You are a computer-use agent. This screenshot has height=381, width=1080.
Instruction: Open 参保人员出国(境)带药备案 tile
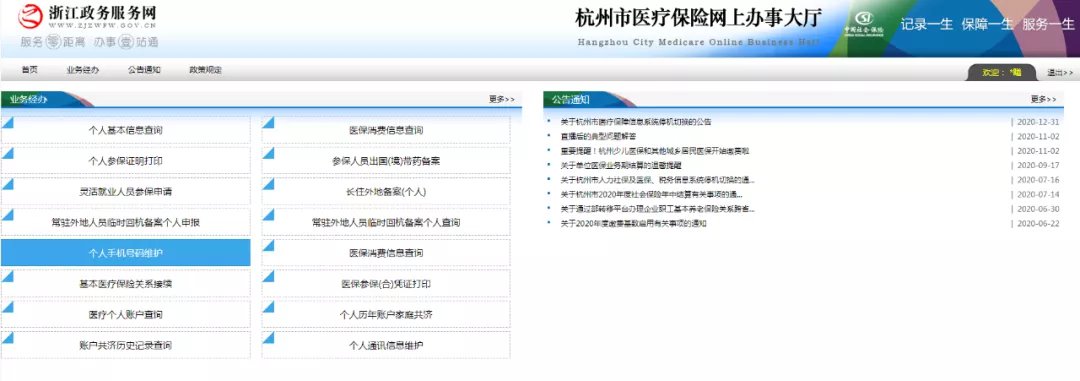[386, 161]
